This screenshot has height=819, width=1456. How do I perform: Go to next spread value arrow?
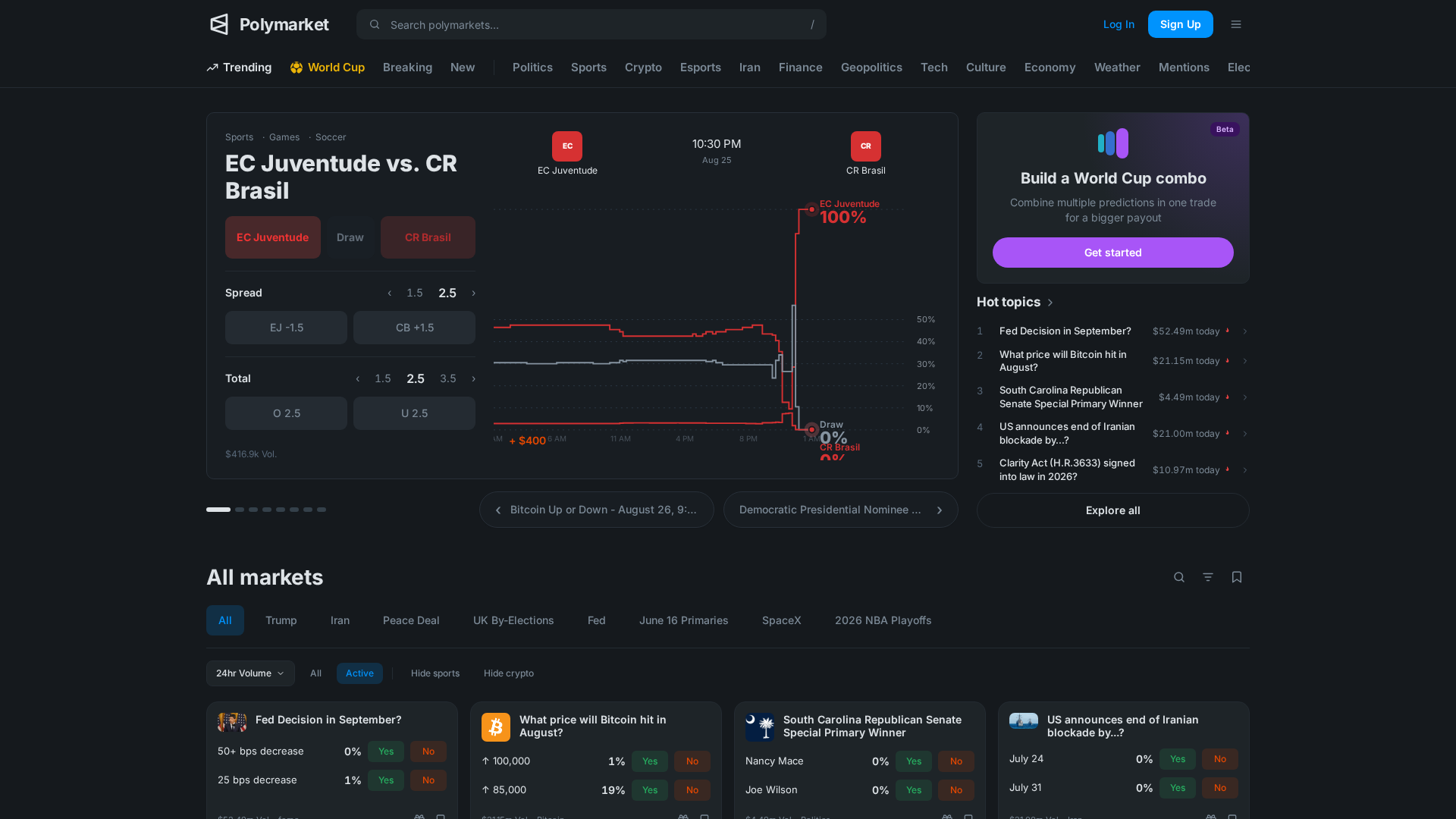point(474,293)
